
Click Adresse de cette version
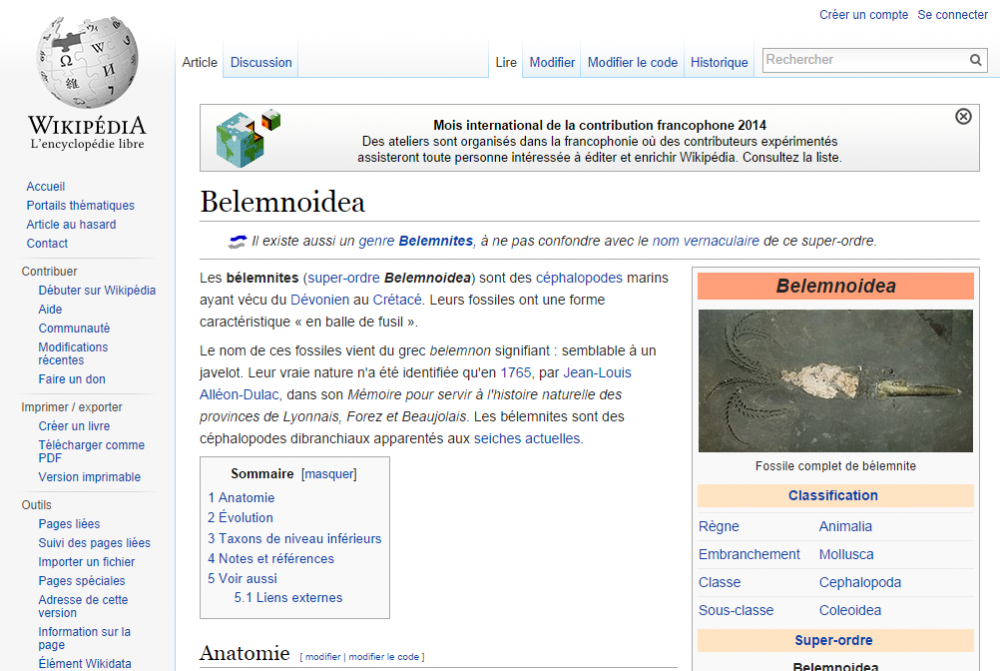point(83,607)
